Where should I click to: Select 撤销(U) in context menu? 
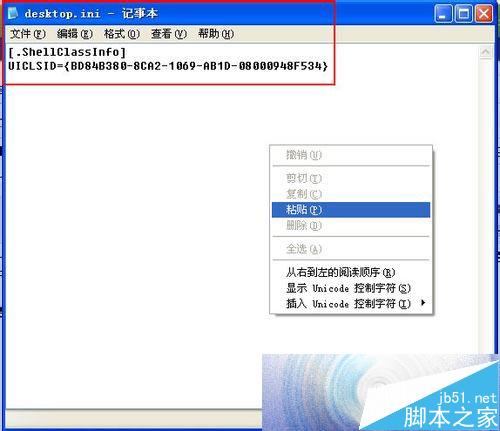(351, 155)
